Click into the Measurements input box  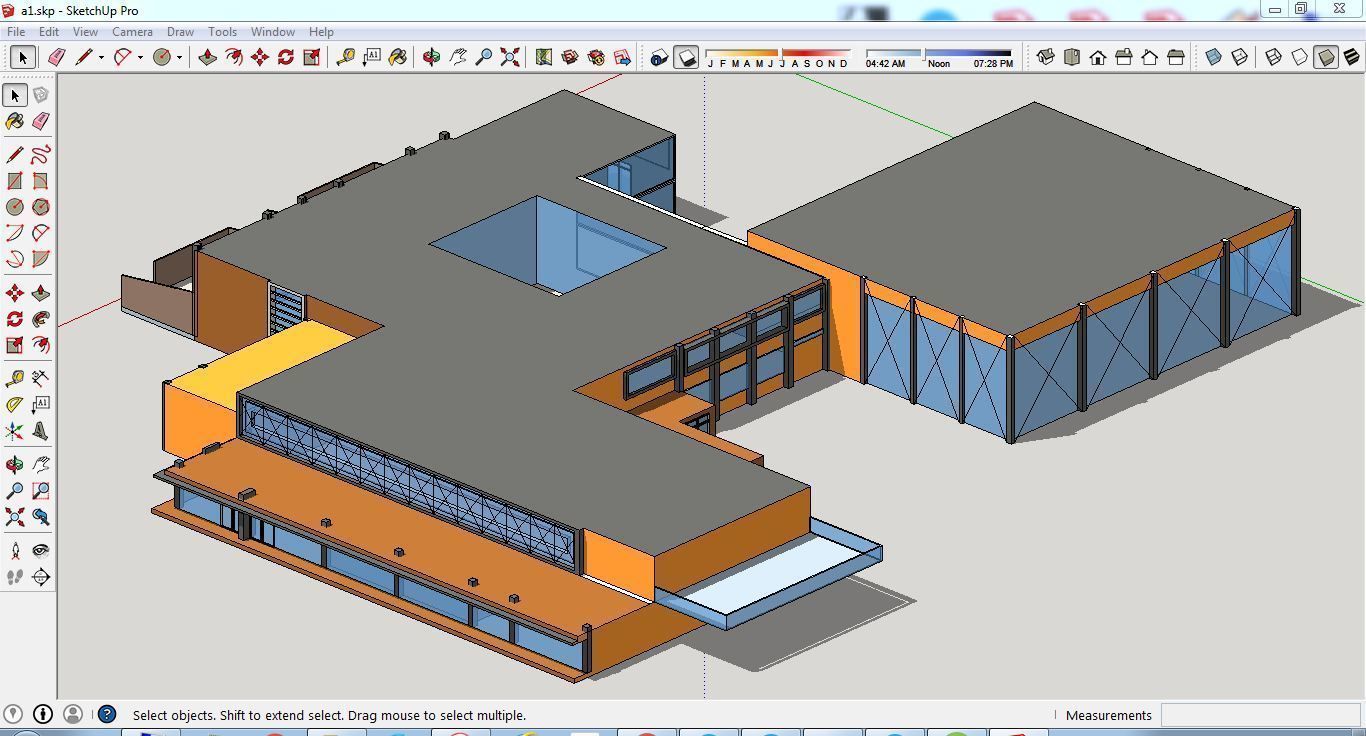pos(1260,715)
